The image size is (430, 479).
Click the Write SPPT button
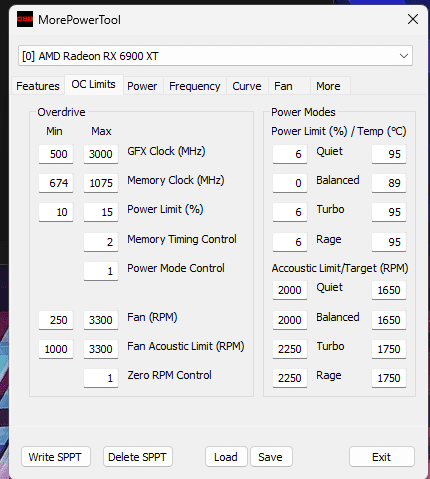pyautogui.click(x=56, y=457)
